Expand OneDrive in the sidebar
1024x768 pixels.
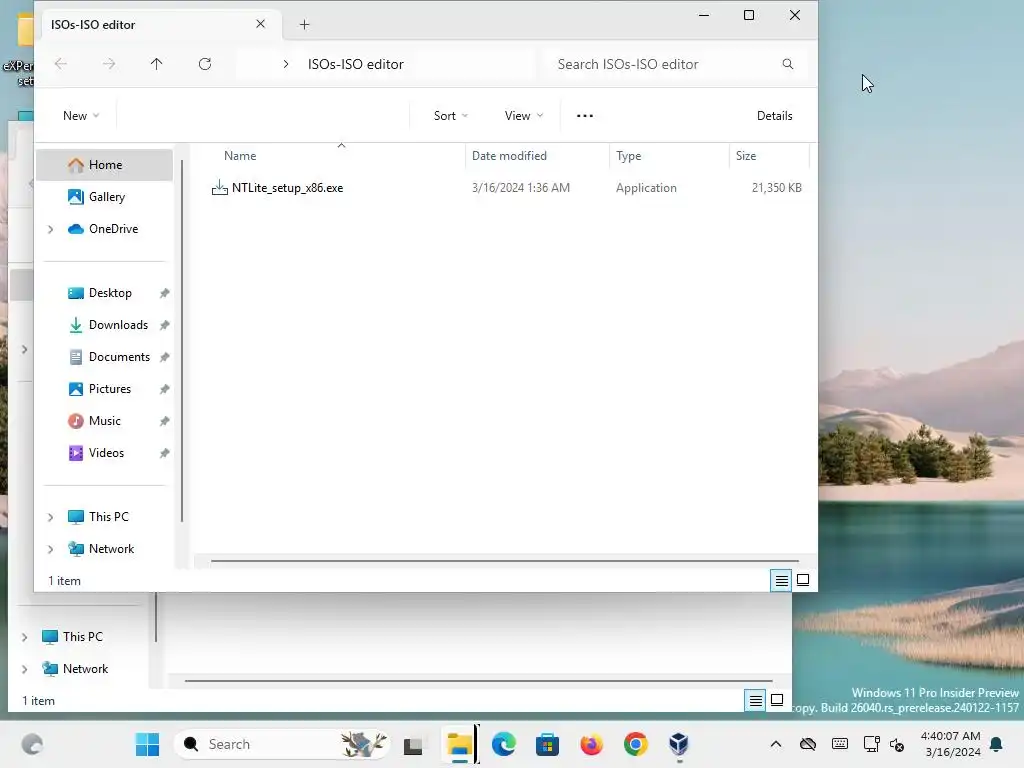(50, 229)
